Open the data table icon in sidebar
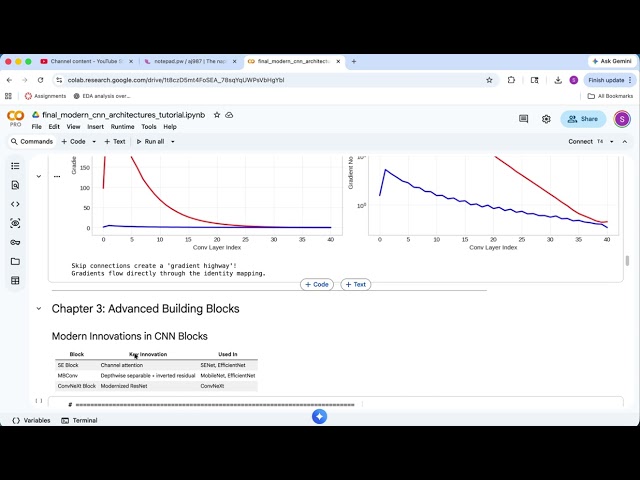640x480 pixels. (x=15, y=280)
